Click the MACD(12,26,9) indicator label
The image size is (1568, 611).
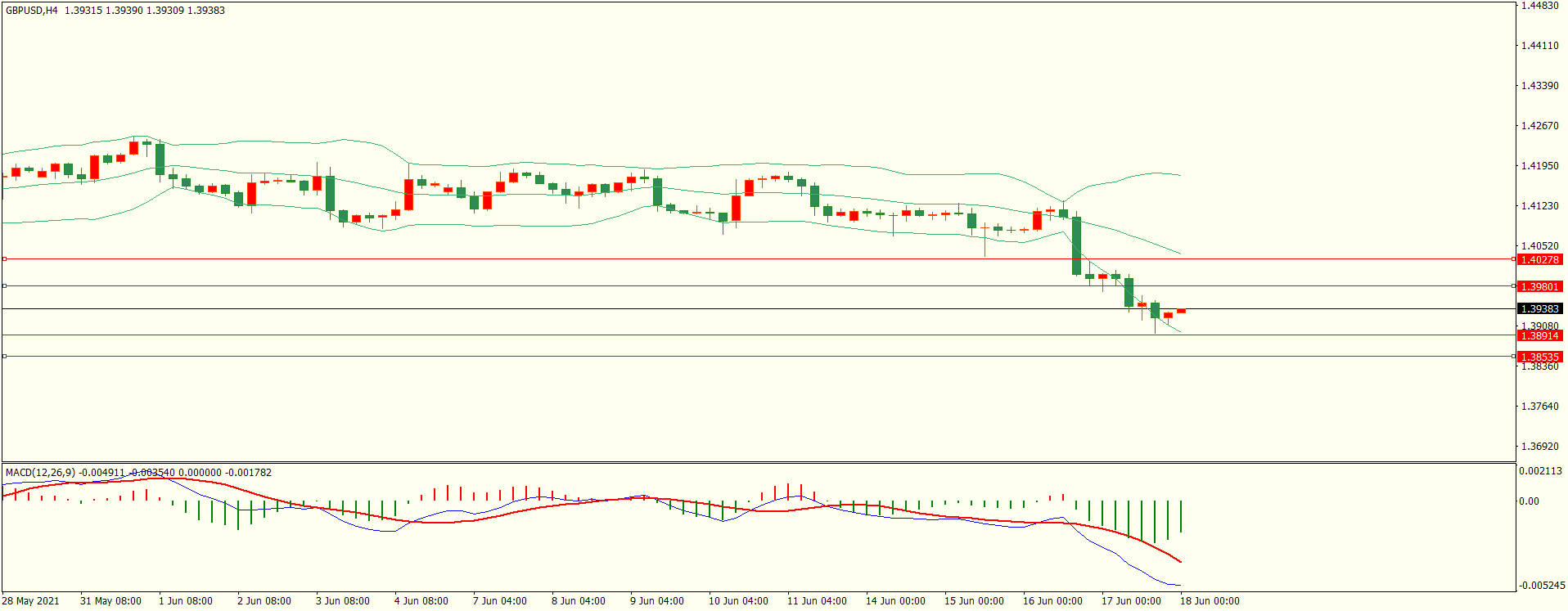pos(40,473)
